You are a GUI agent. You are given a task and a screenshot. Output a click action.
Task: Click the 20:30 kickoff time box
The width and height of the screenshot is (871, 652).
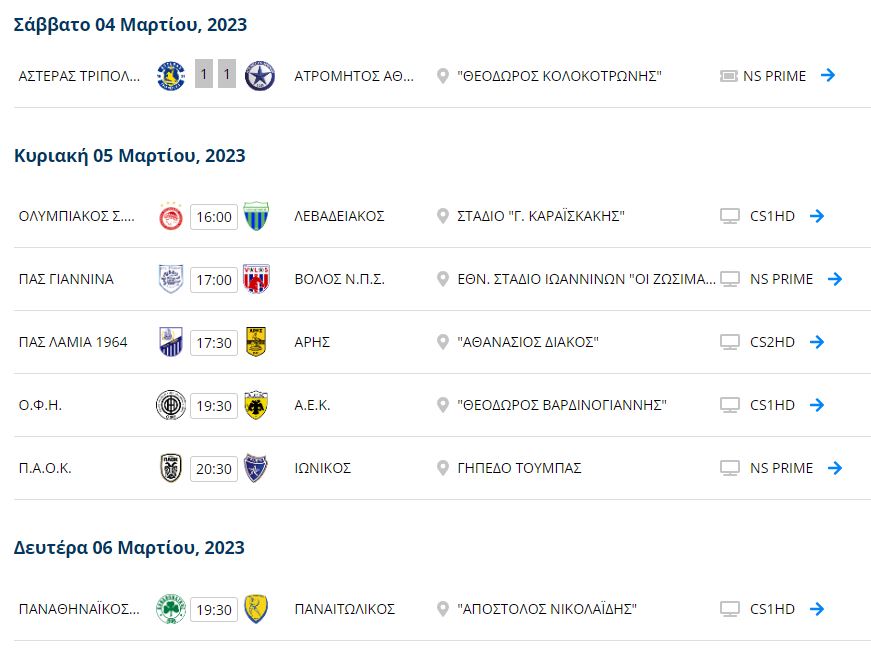point(214,468)
